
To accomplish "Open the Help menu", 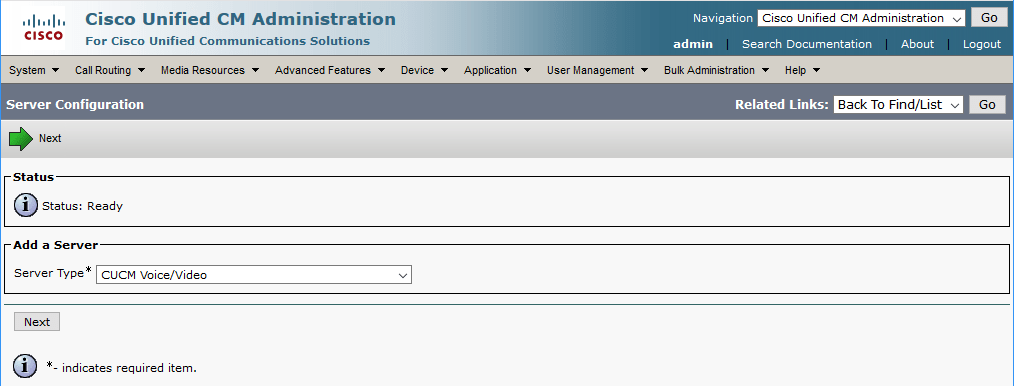I will pos(803,70).
